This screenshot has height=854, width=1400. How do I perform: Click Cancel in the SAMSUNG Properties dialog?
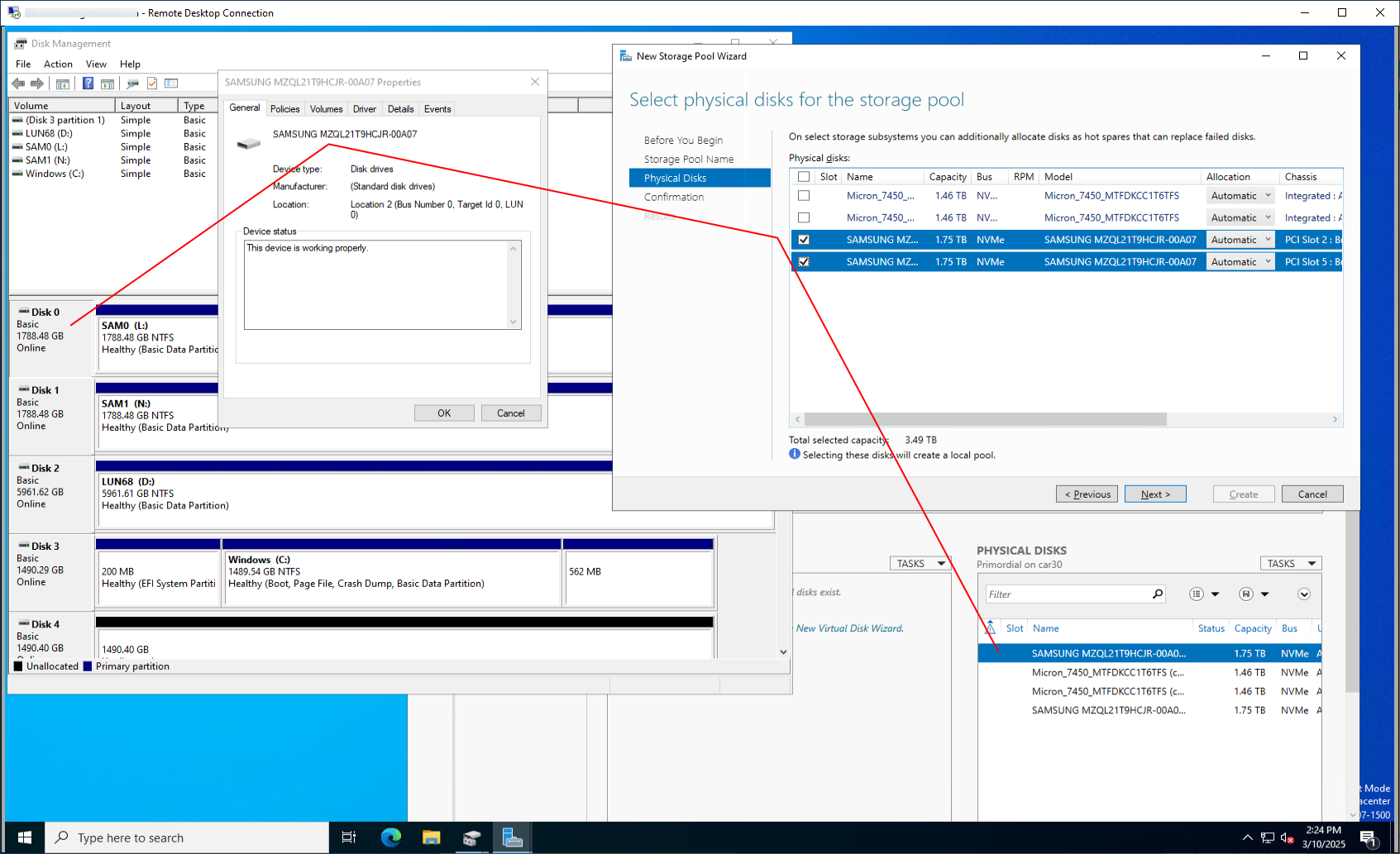pyautogui.click(x=511, y=413)
